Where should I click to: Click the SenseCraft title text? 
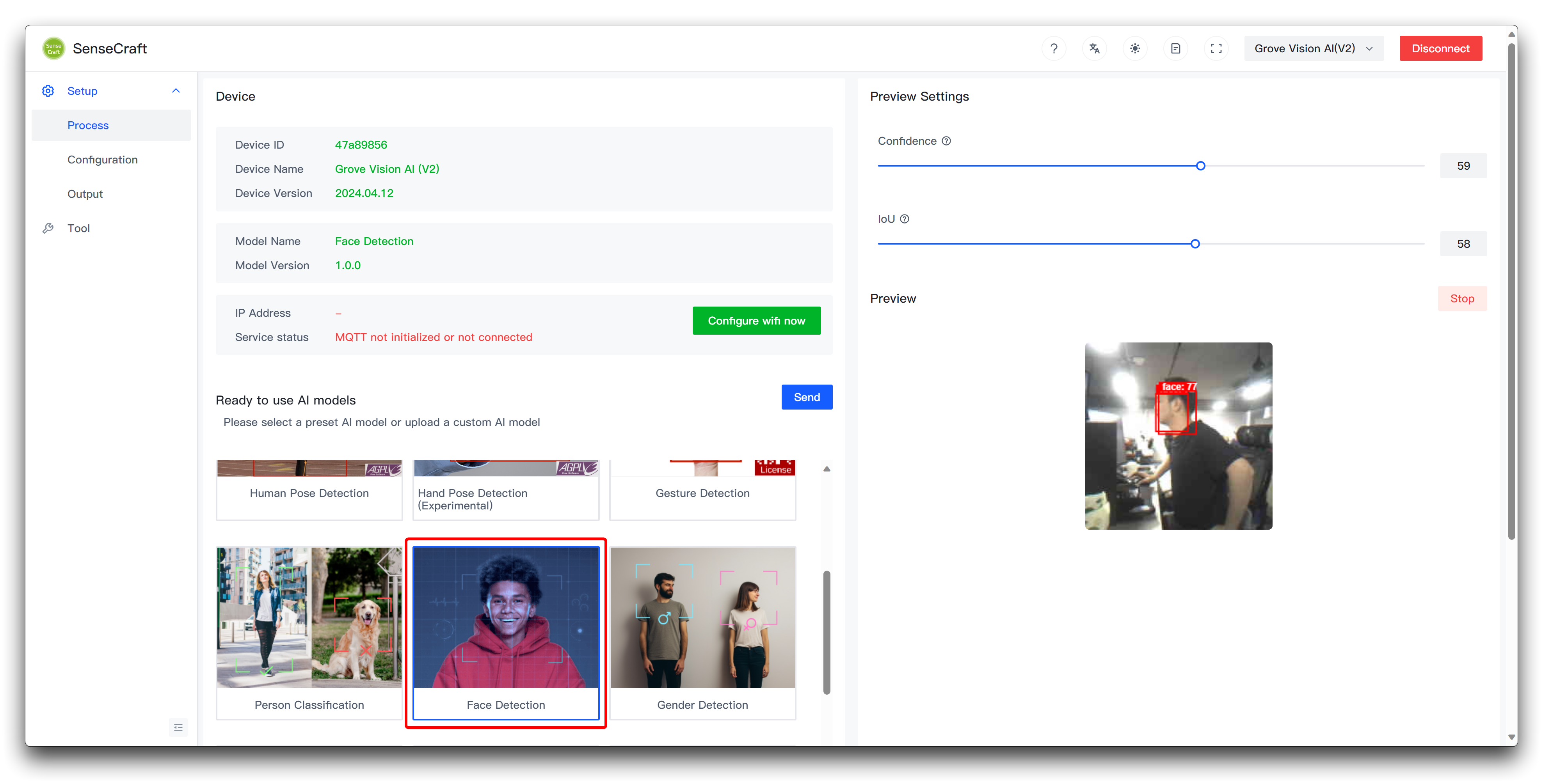110,48
